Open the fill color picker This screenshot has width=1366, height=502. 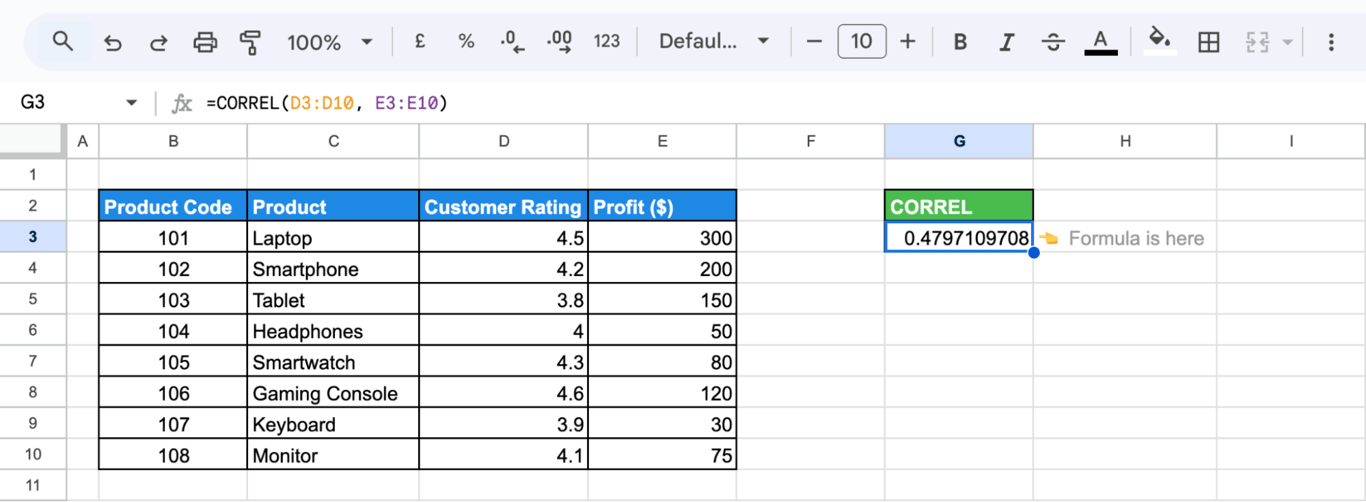click(1160, 42)
